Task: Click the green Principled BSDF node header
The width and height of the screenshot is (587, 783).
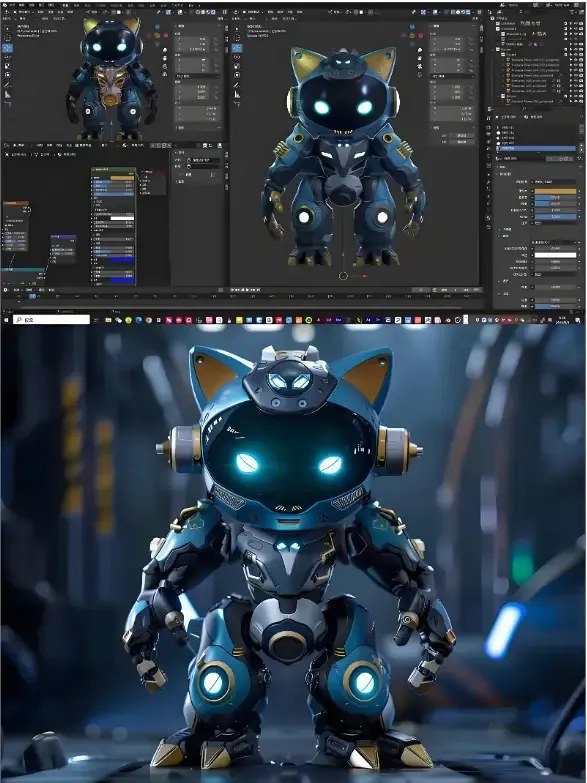Action: pos(113,170)
